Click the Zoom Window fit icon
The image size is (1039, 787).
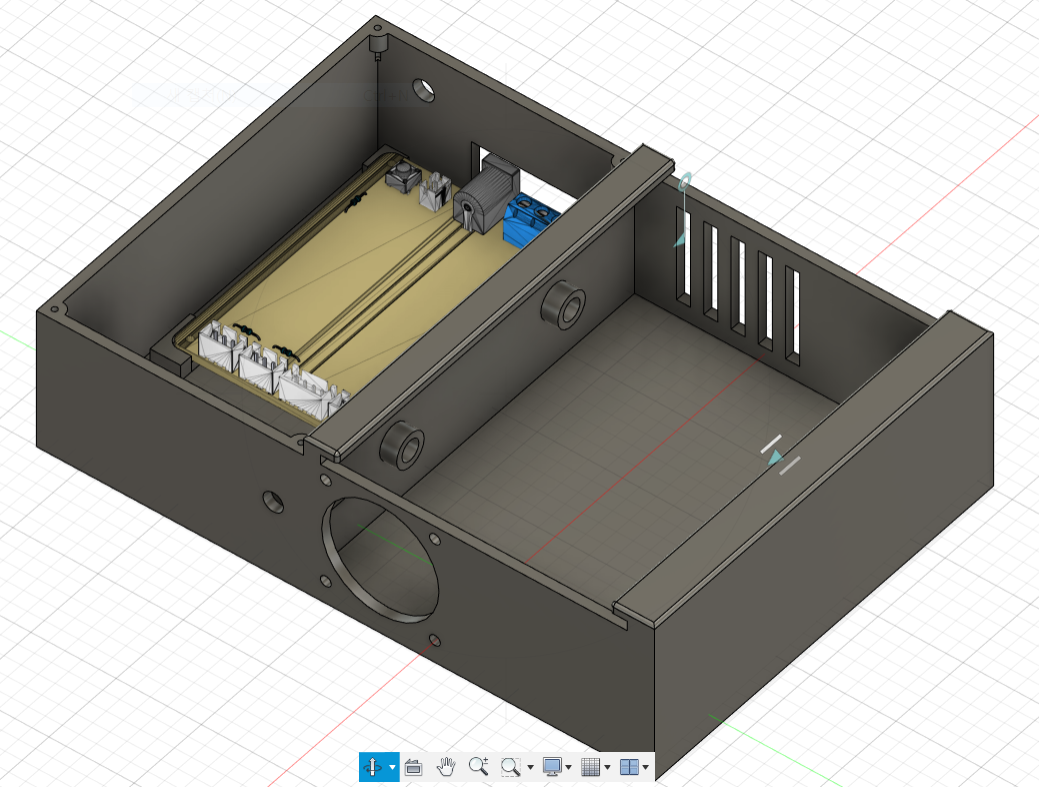point(510,767)
